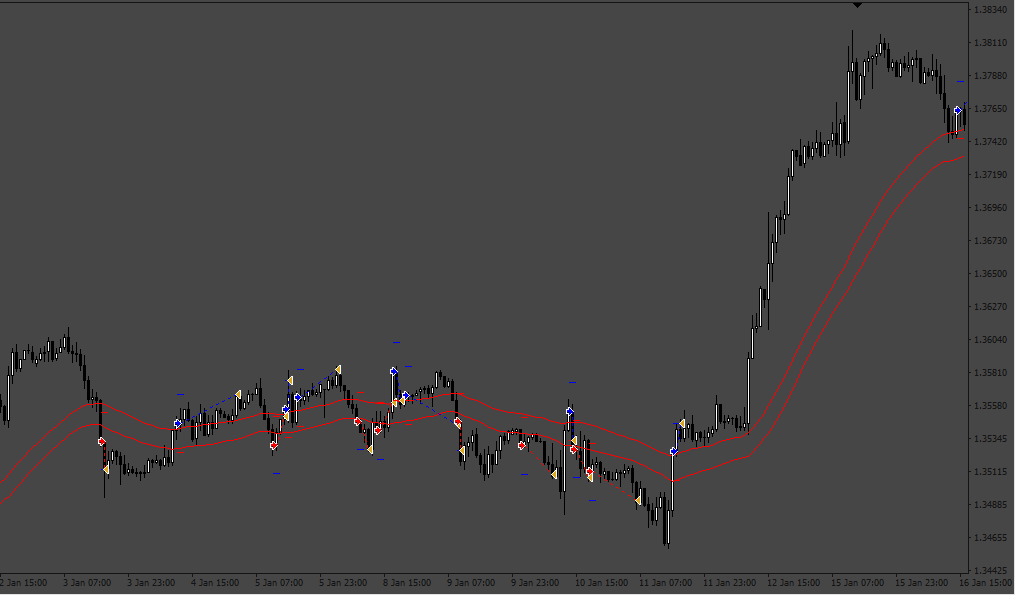Click the 1.35580 price label
The image size is (1016, 596).
(989, 406)
